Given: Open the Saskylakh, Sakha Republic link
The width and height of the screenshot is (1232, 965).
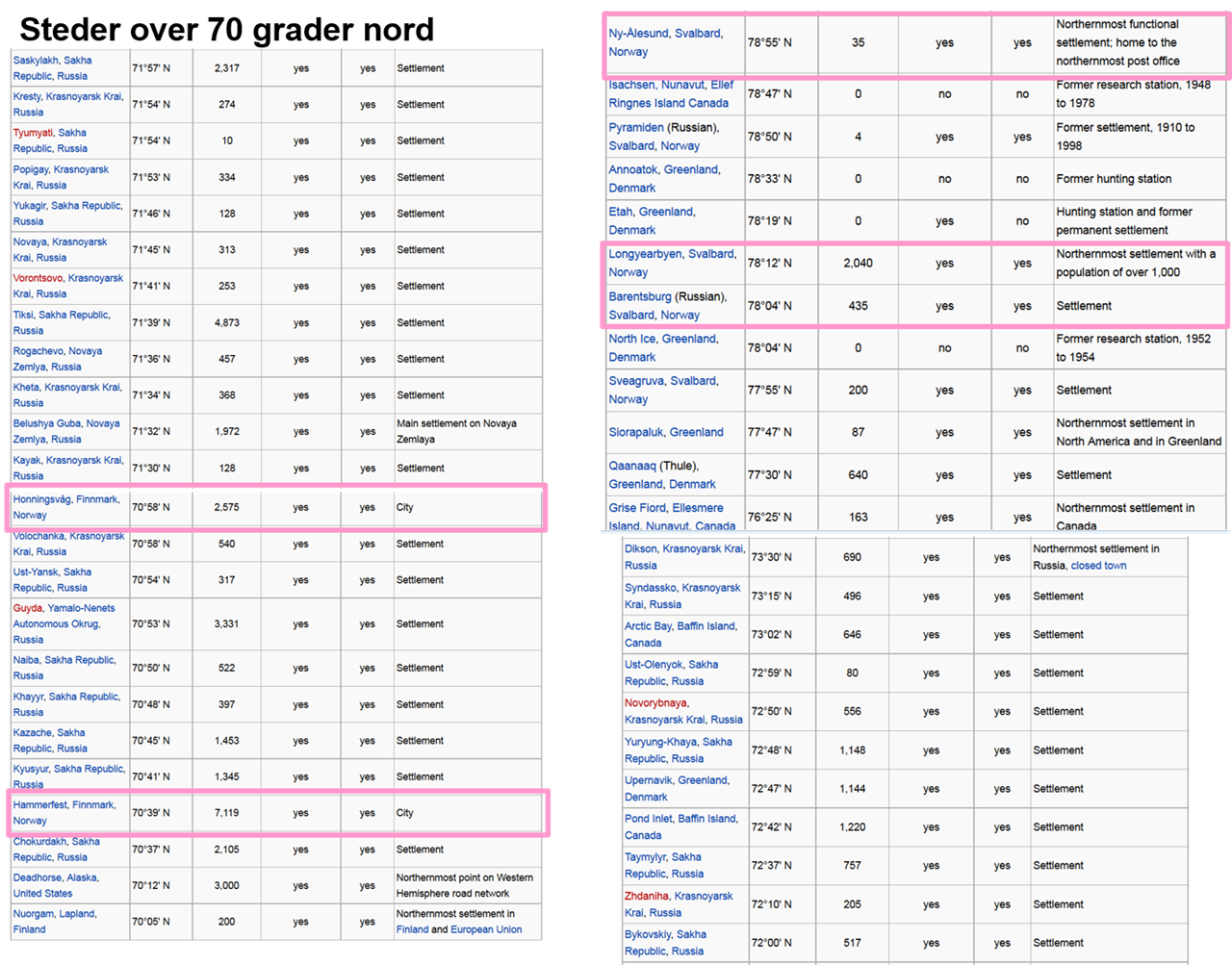Looking at the screenshot, I should click(52, 68).
